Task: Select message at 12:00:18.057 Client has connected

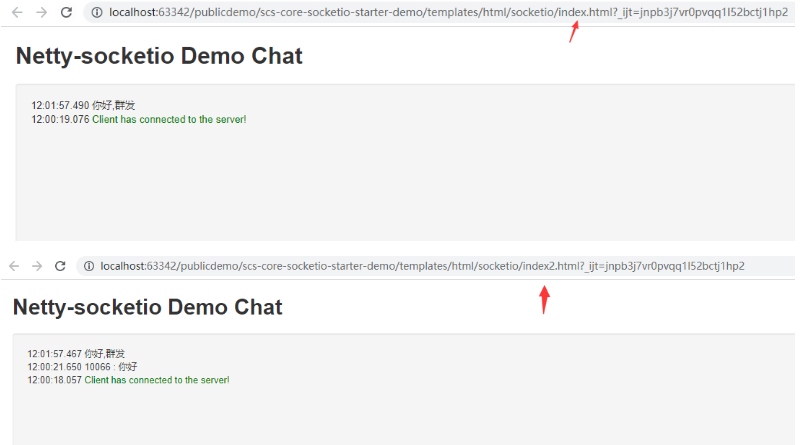Action: 129,380
